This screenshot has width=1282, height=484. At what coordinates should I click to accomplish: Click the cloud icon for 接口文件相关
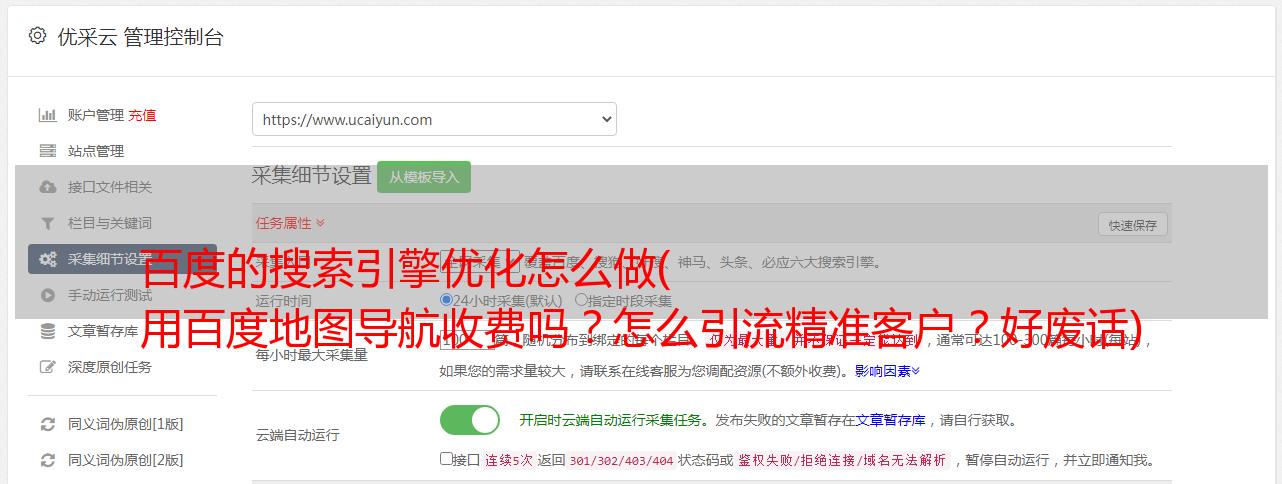coord(47,187)
